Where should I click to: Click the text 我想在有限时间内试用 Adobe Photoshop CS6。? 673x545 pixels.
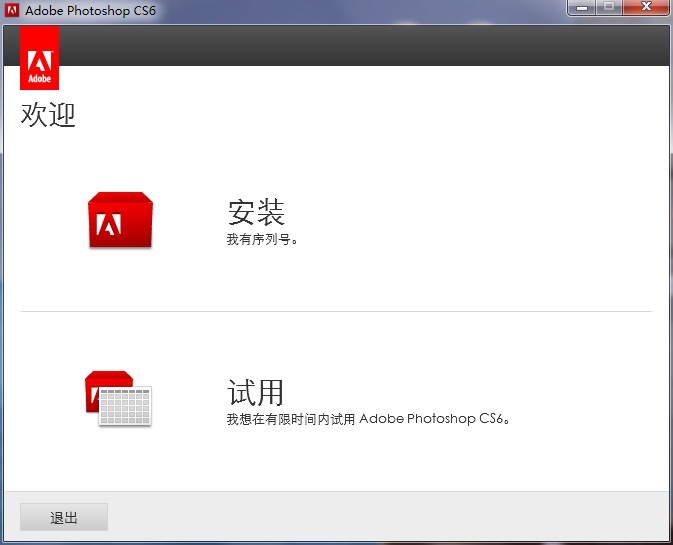tap(368, 419)
